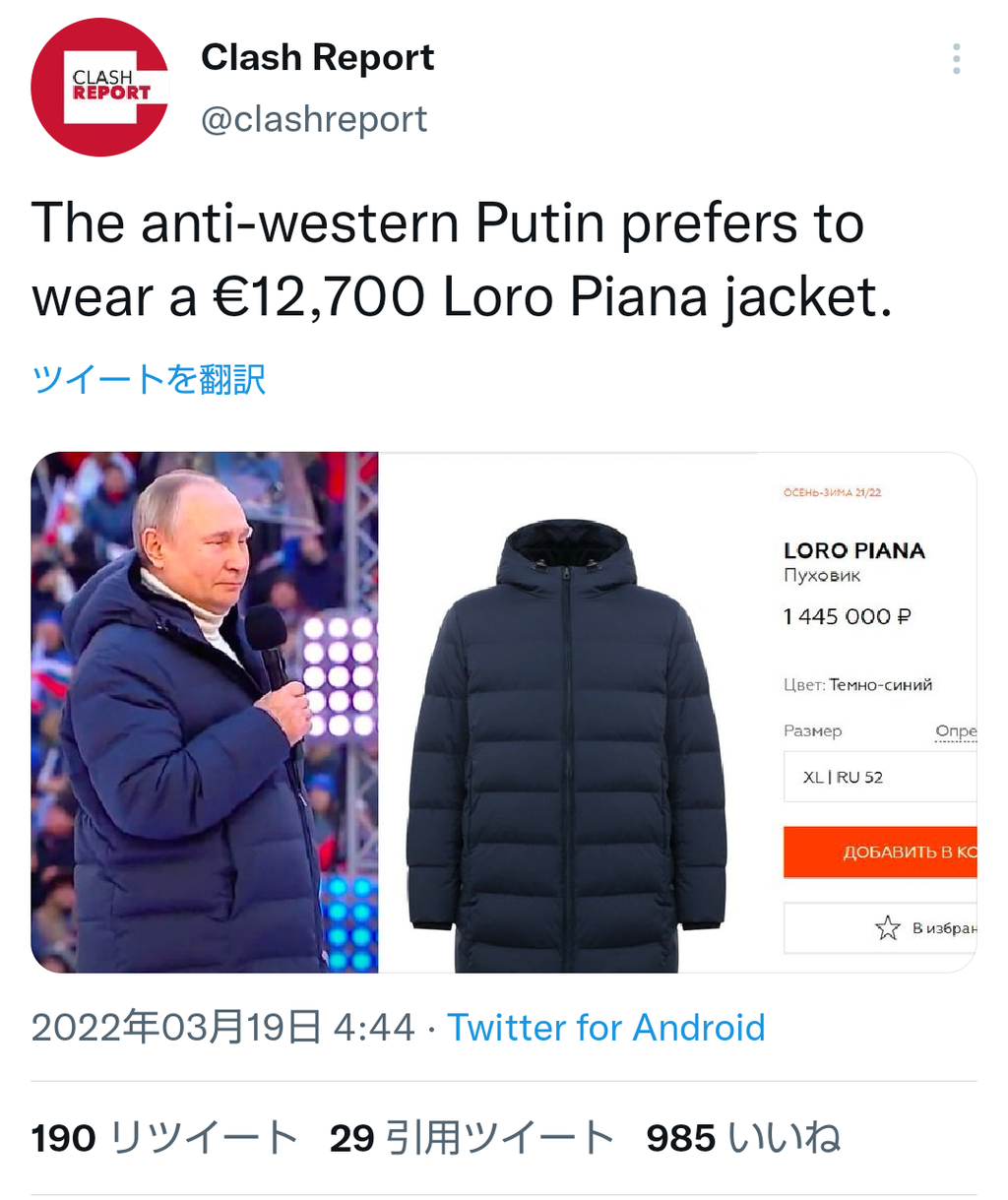View the 985 likes list
This screenshot has height=1200, width=1008.
pyautogui.click(x=743, y=1138)
